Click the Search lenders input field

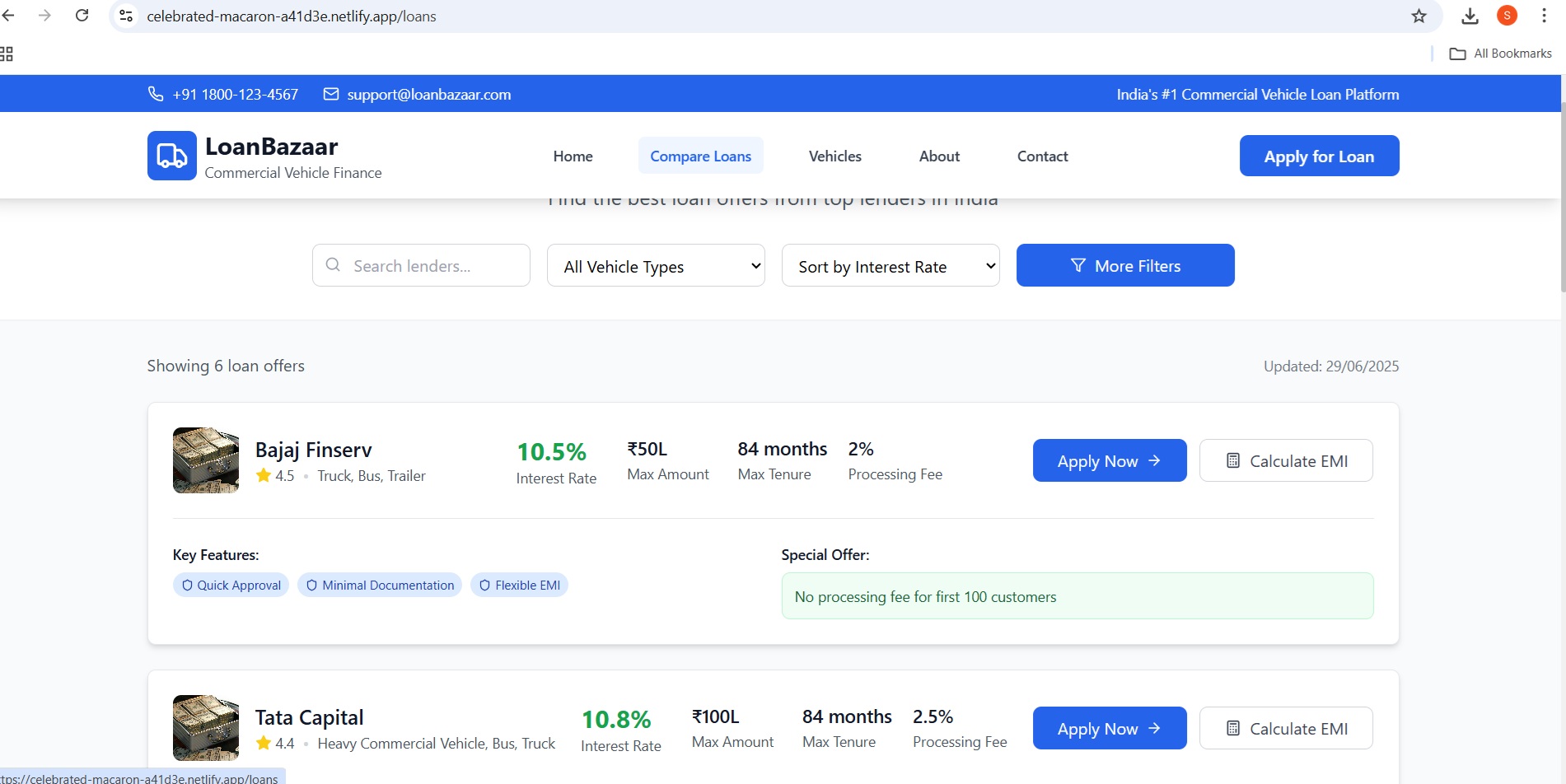(421, 265)
